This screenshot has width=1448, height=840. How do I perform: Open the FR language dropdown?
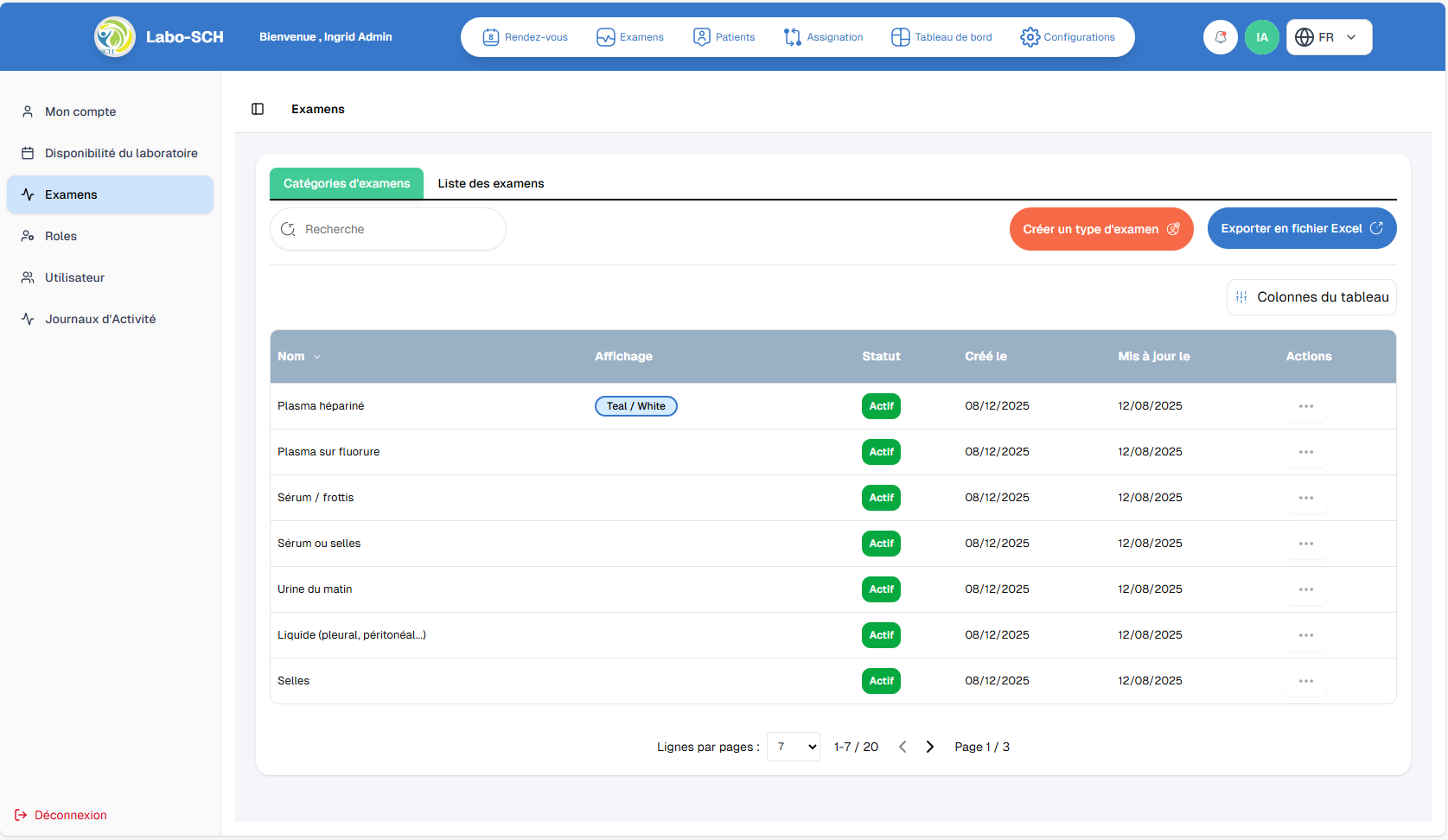pyautogui.click(x=1329, y=37)
